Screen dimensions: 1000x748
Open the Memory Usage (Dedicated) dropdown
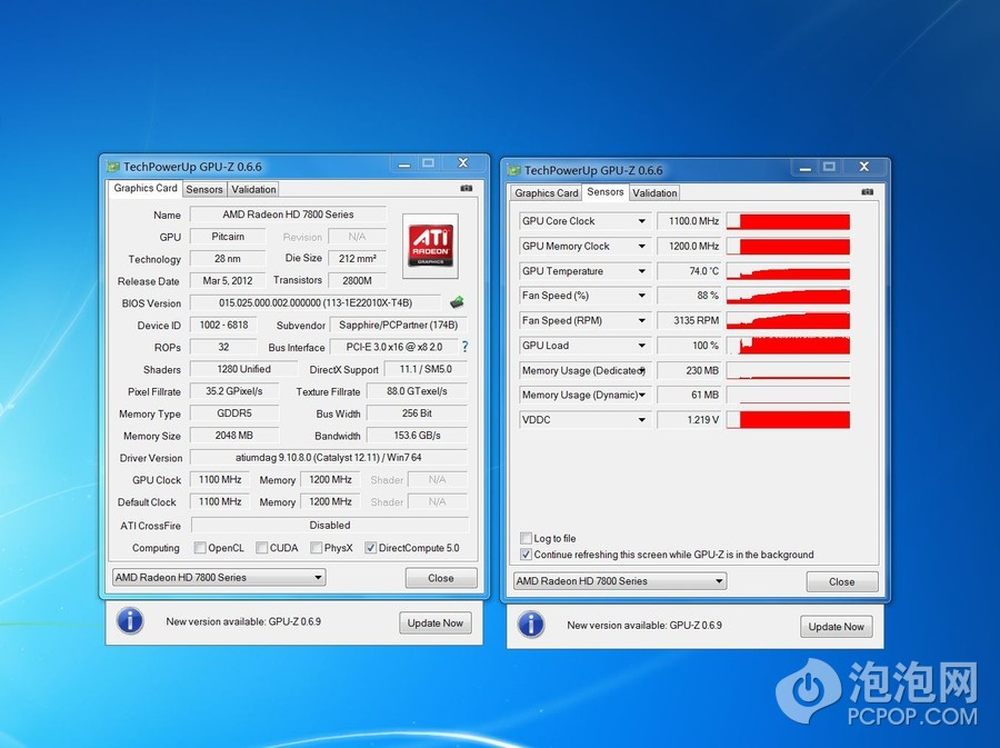[642, 370]
